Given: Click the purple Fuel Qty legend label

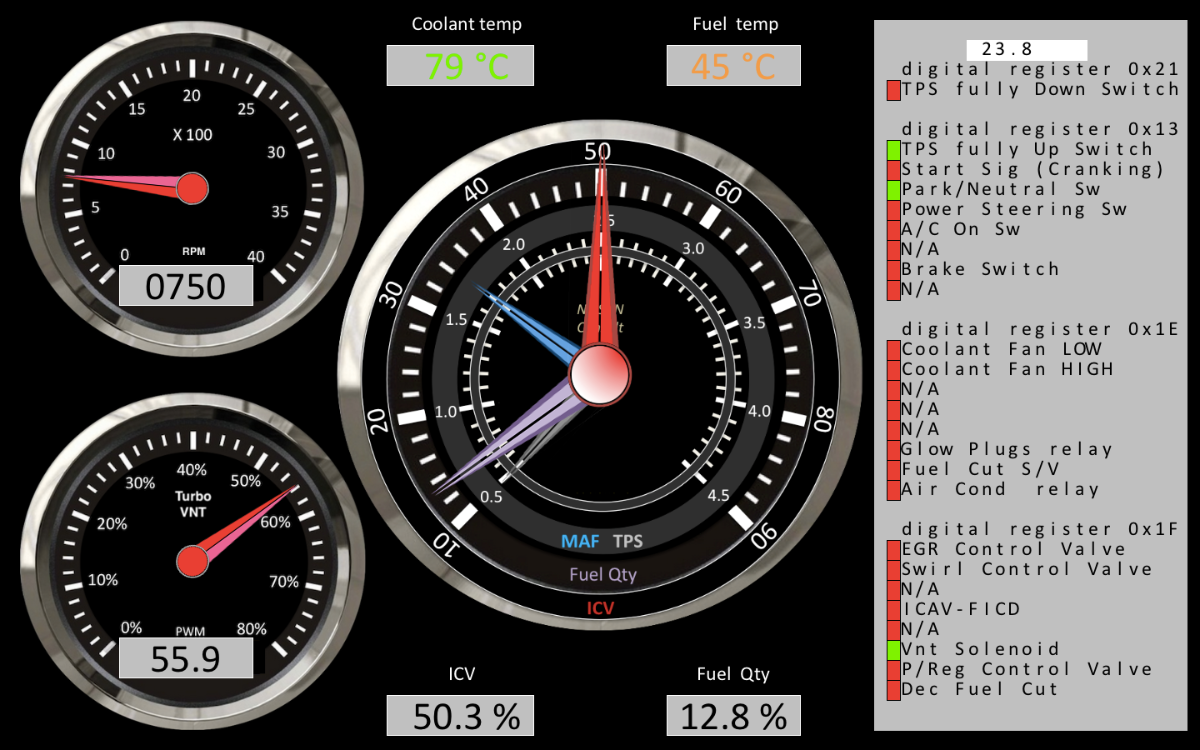Looking at the screenshot, I should [x=603, y=575].
